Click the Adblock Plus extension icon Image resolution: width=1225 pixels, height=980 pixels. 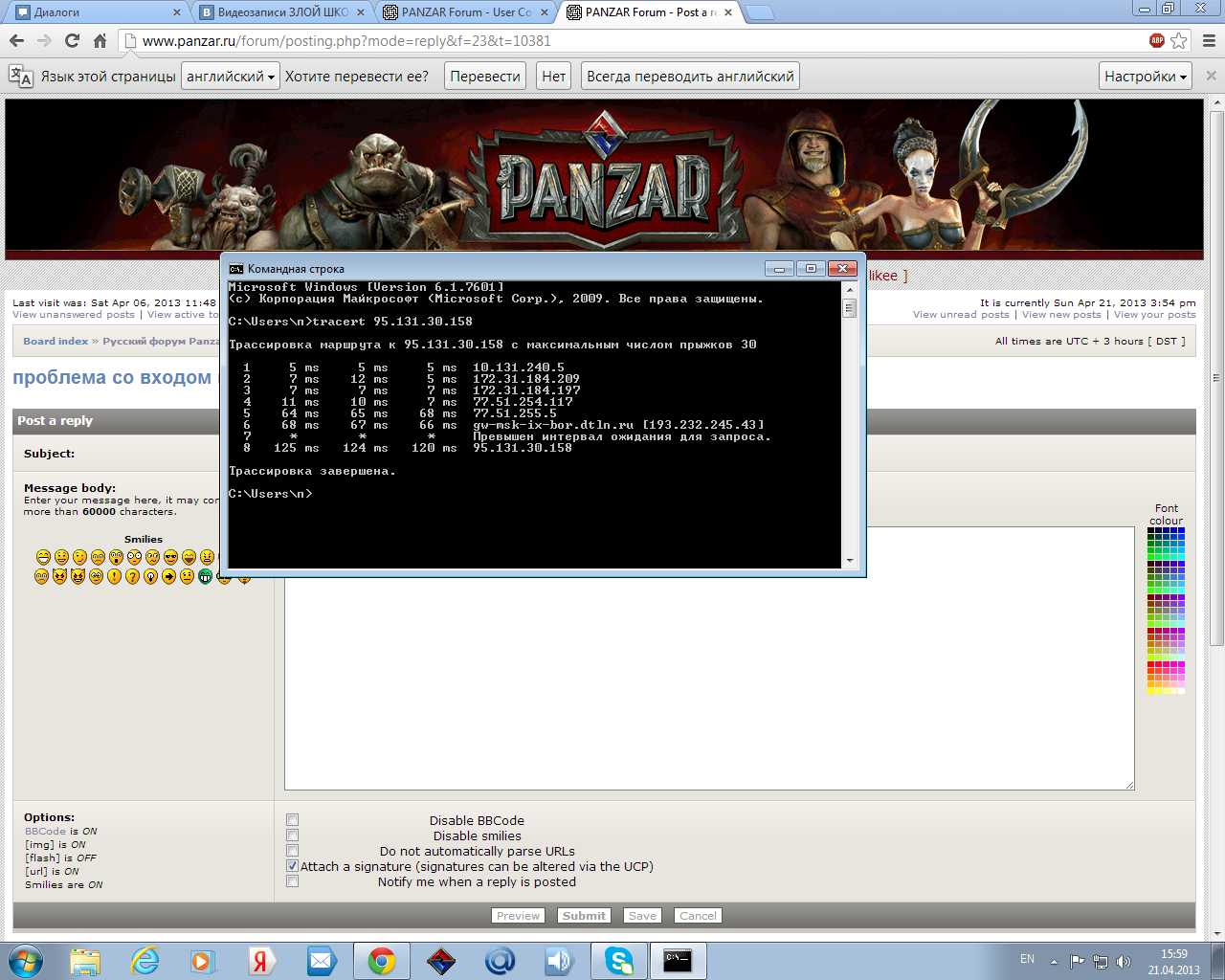pos(1157,40)
